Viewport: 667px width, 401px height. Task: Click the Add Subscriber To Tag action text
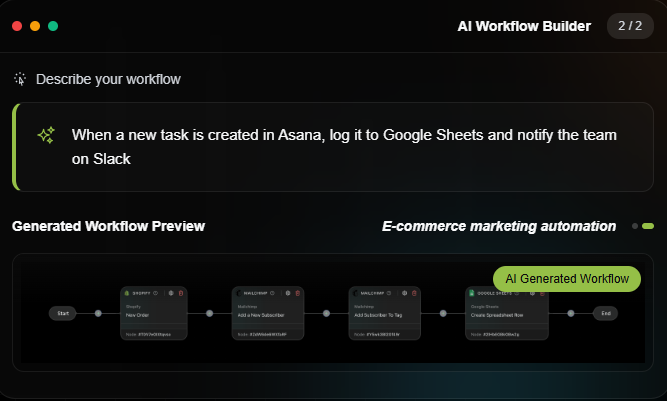[x=378, y=315]
